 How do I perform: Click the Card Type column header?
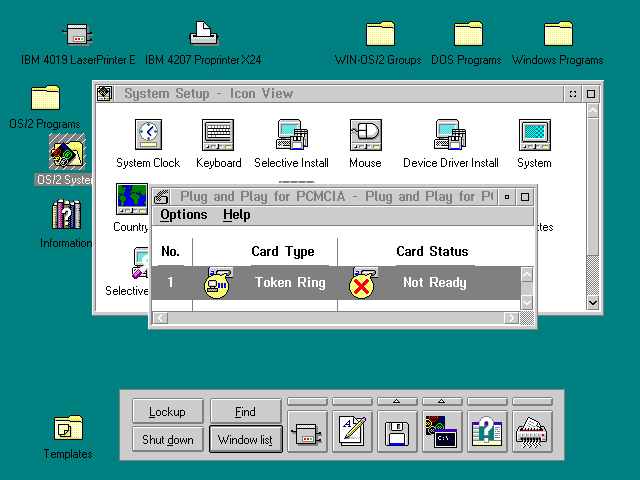point(282,251)
